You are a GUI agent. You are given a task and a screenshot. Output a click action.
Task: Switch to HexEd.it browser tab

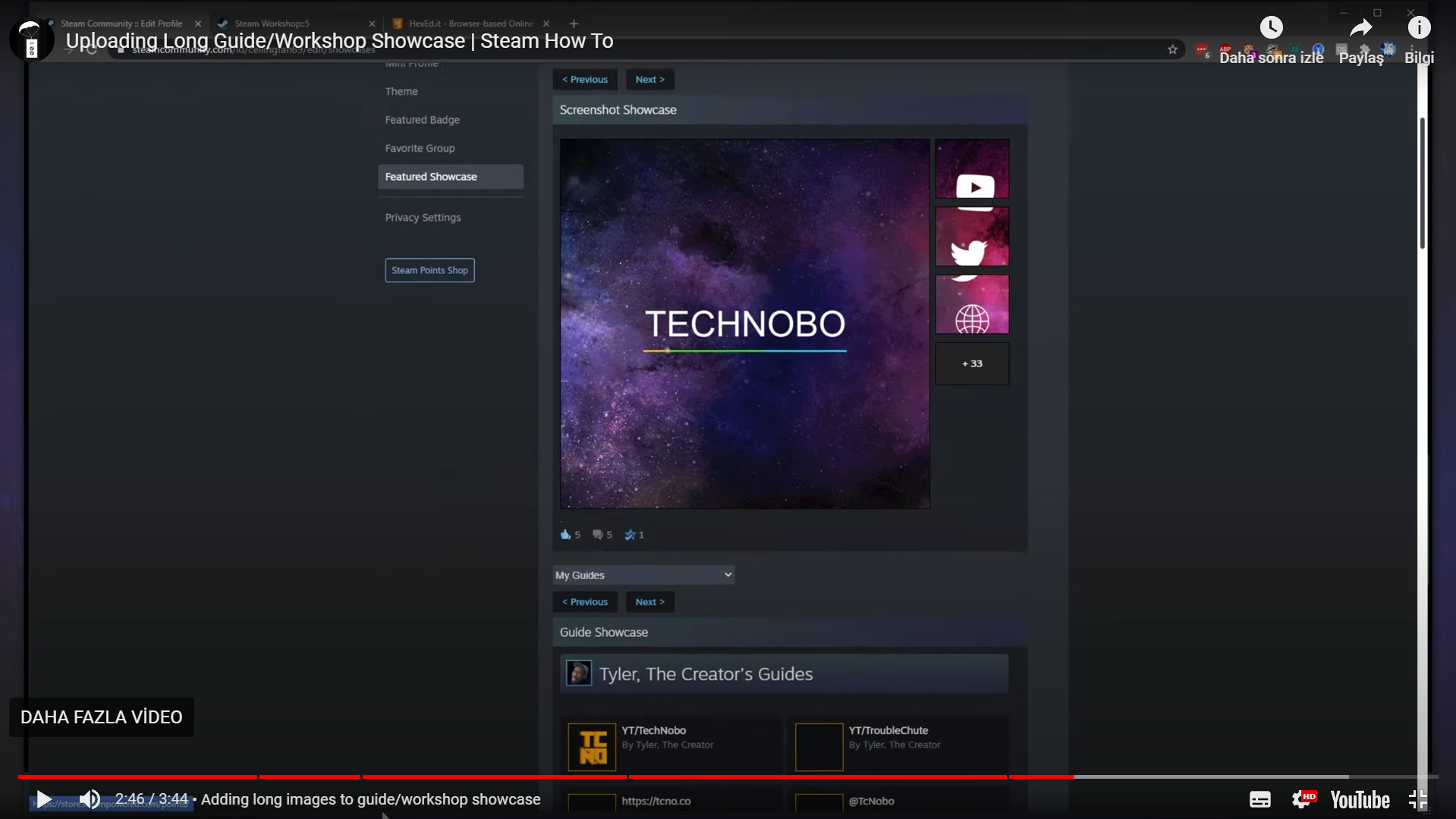470,24
